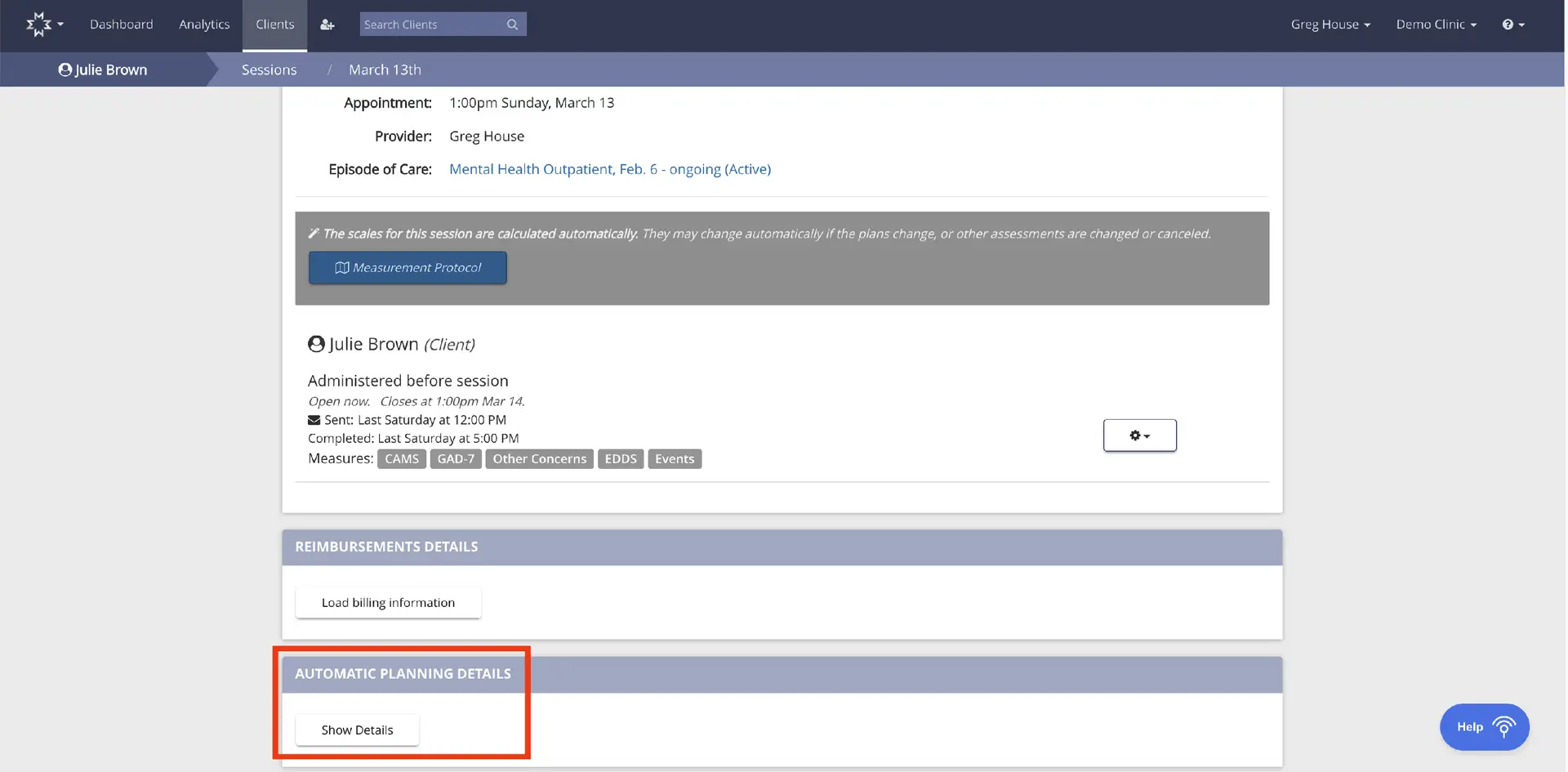Focus the Search Clients field
The width and height of the screenshot is (1568, 772).
pos(433,25)
